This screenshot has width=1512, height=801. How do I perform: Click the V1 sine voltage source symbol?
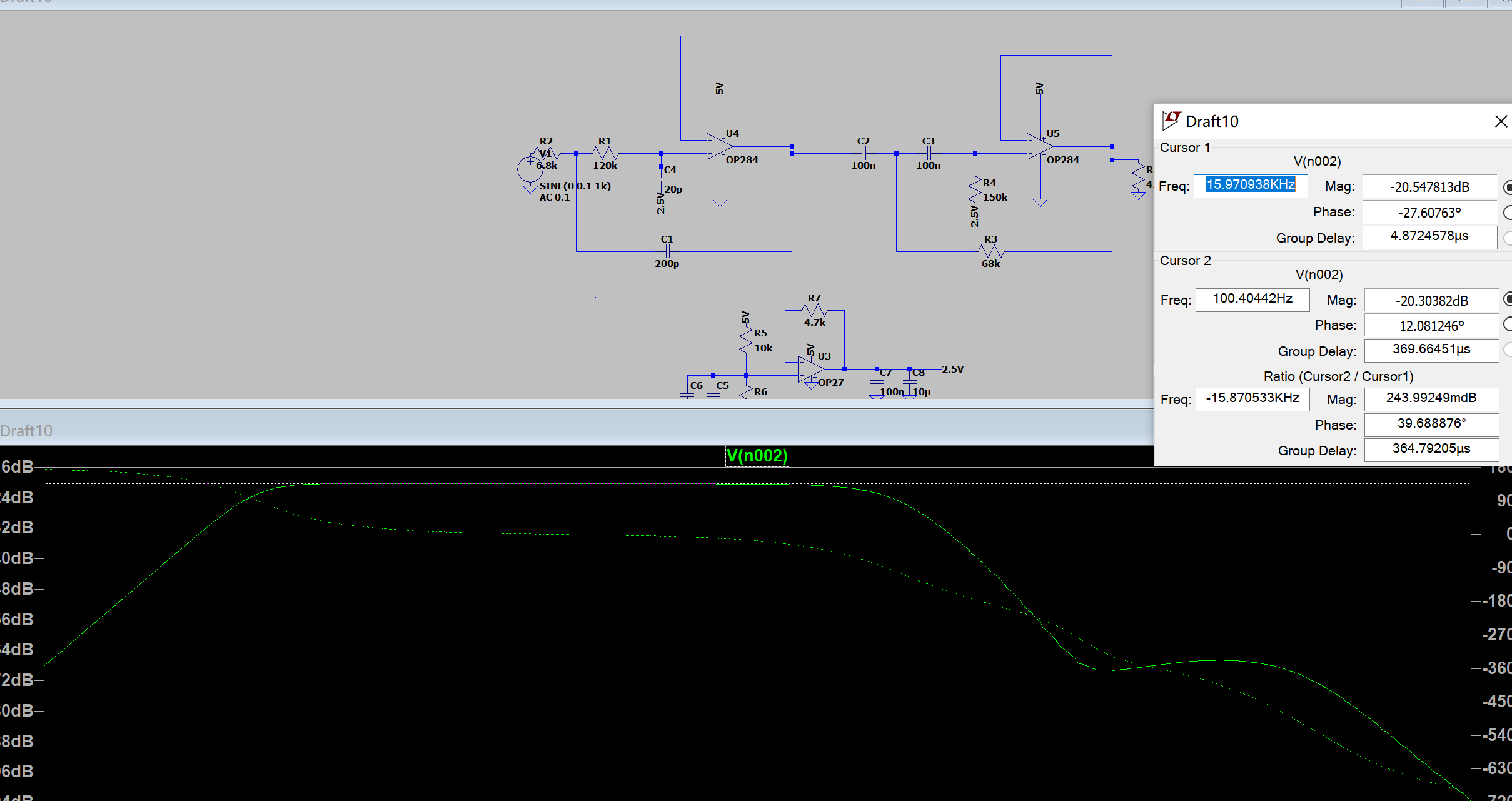tap(530, 169)
